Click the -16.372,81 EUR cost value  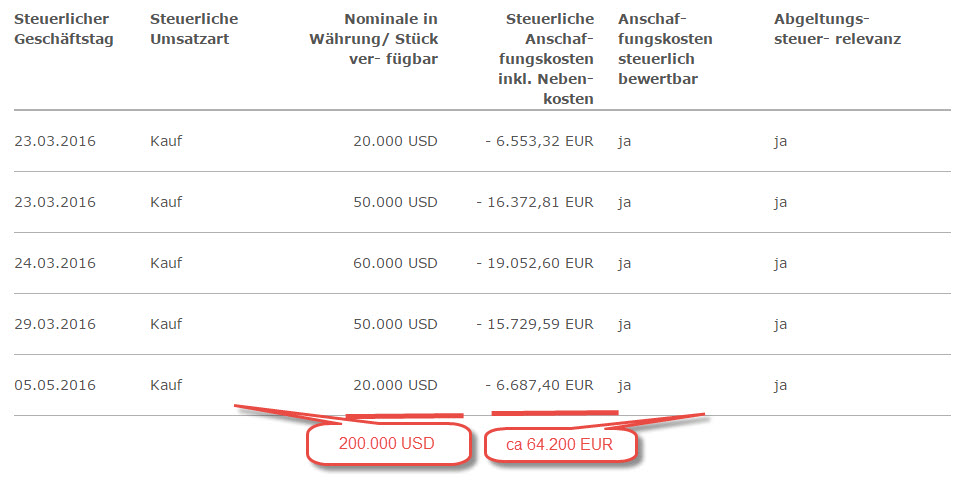point(535,202)
